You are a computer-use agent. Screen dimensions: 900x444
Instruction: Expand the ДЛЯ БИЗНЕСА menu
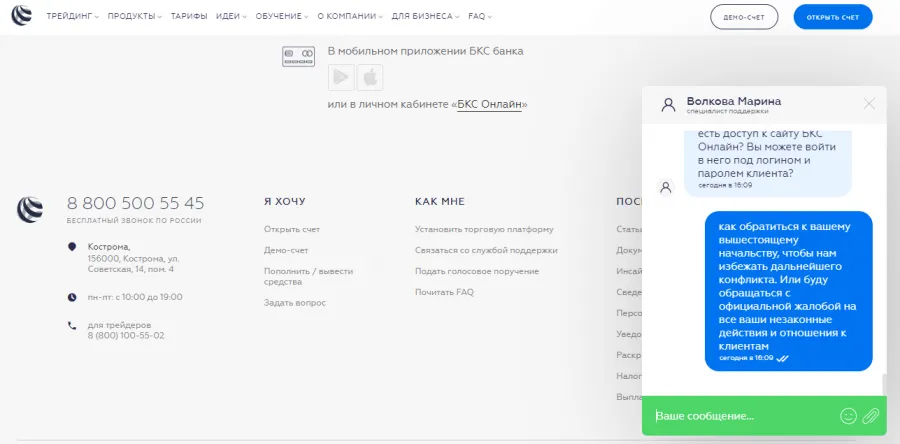[425, 17]
